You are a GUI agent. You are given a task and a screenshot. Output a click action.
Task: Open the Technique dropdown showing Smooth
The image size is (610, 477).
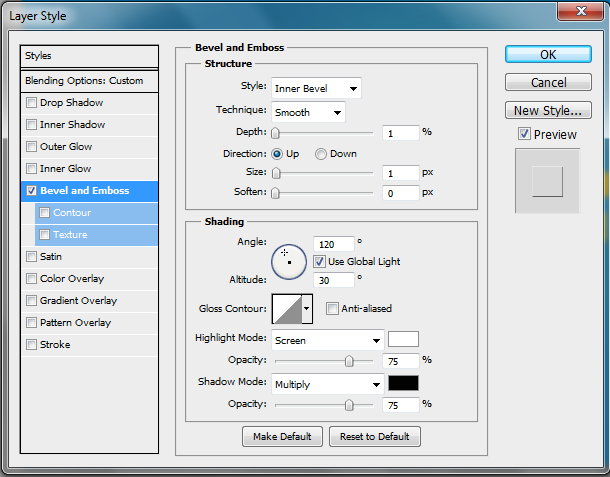(307, 112)
